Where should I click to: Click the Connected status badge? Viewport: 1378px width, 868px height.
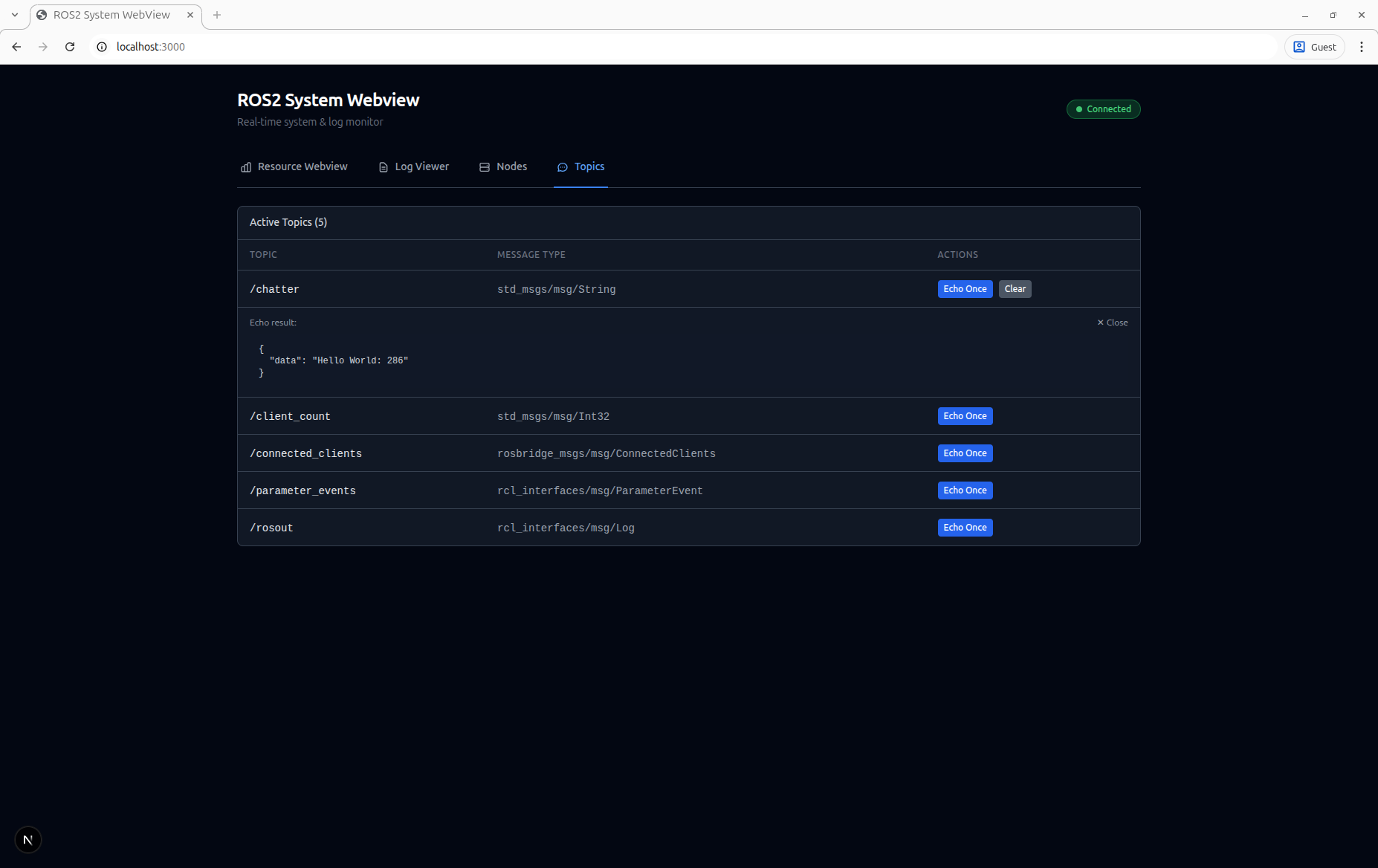coord(1103,108)
